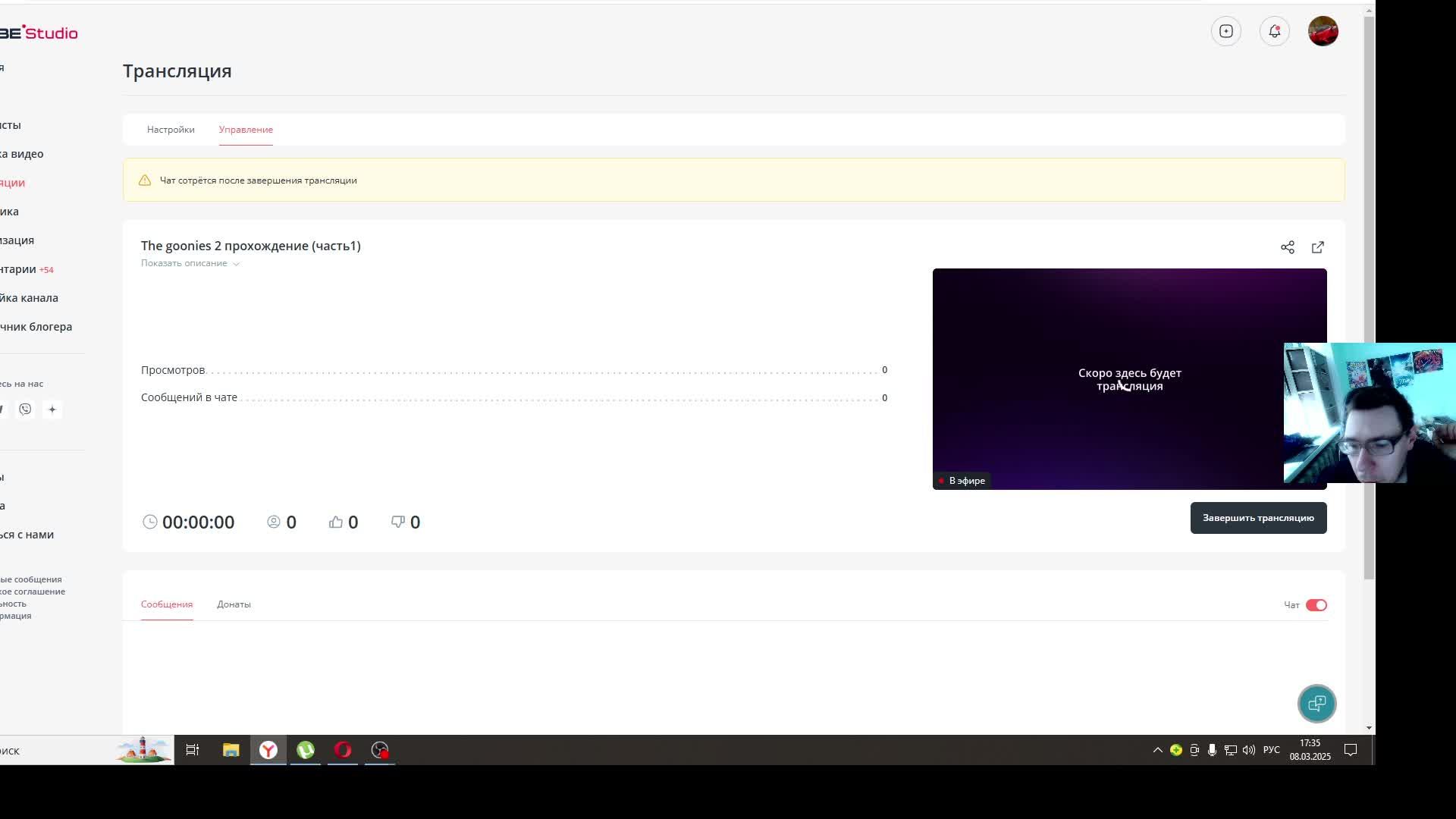Select the Настройки tab
The image size is (1456, 819).
pos(170,129)
